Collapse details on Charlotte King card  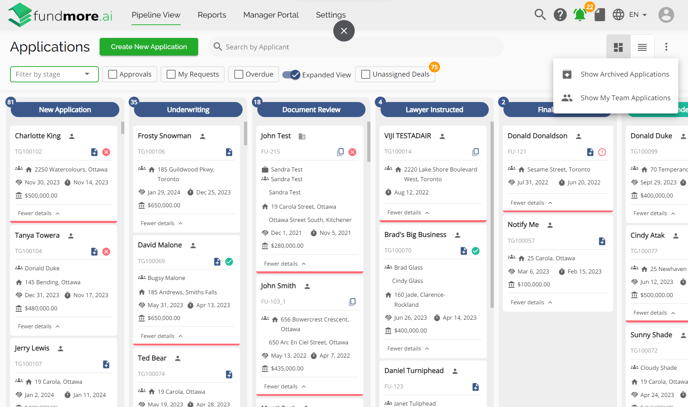coord(39,214)
